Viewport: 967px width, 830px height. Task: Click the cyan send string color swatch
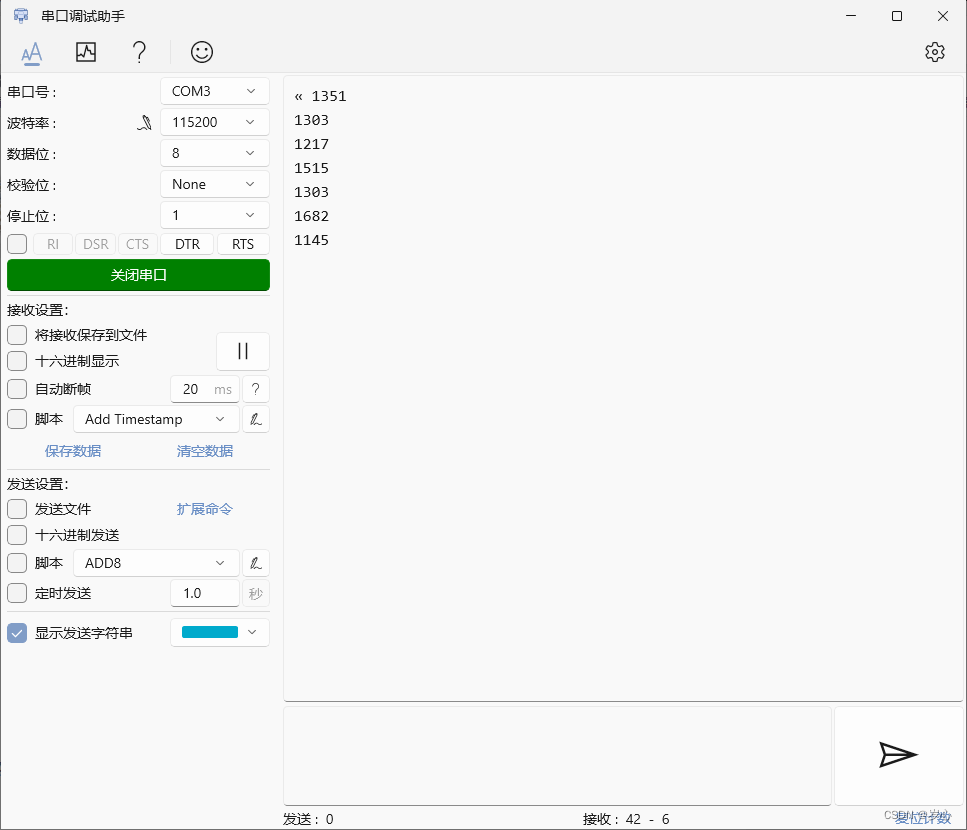pos(210,632)
